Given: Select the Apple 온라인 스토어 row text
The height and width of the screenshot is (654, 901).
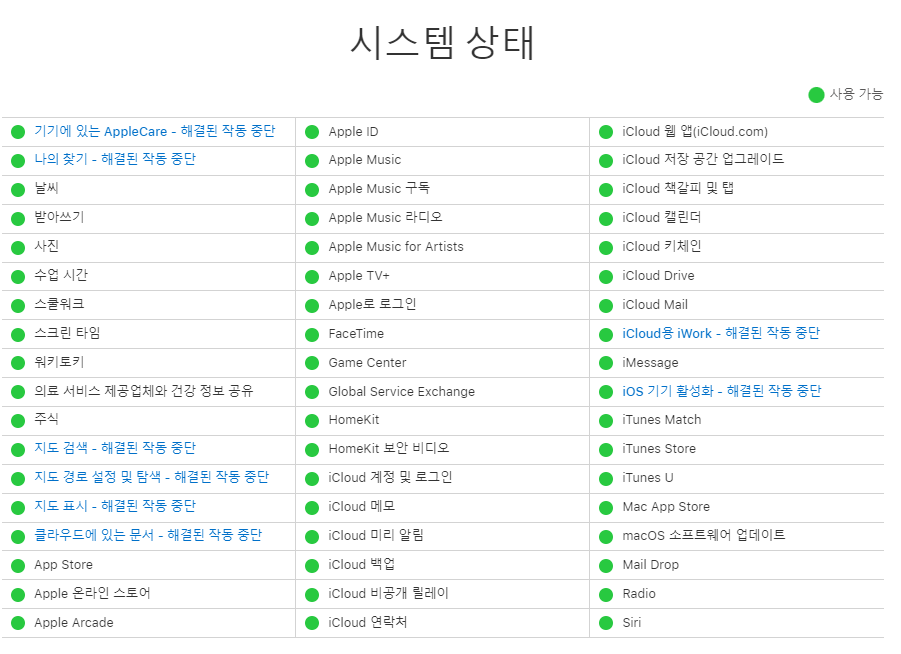Looking at the screenshot, I should pos(92,594).
